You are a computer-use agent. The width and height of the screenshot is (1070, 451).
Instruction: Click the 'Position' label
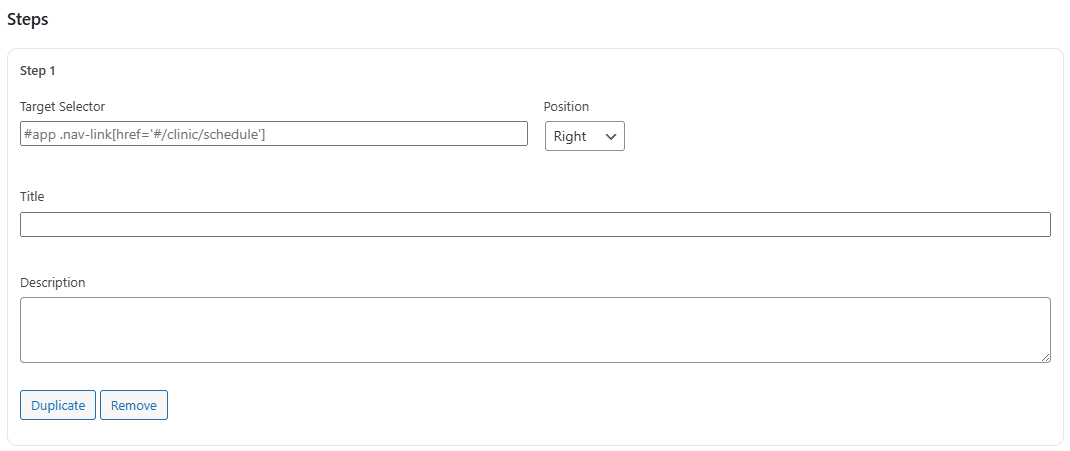566,106
